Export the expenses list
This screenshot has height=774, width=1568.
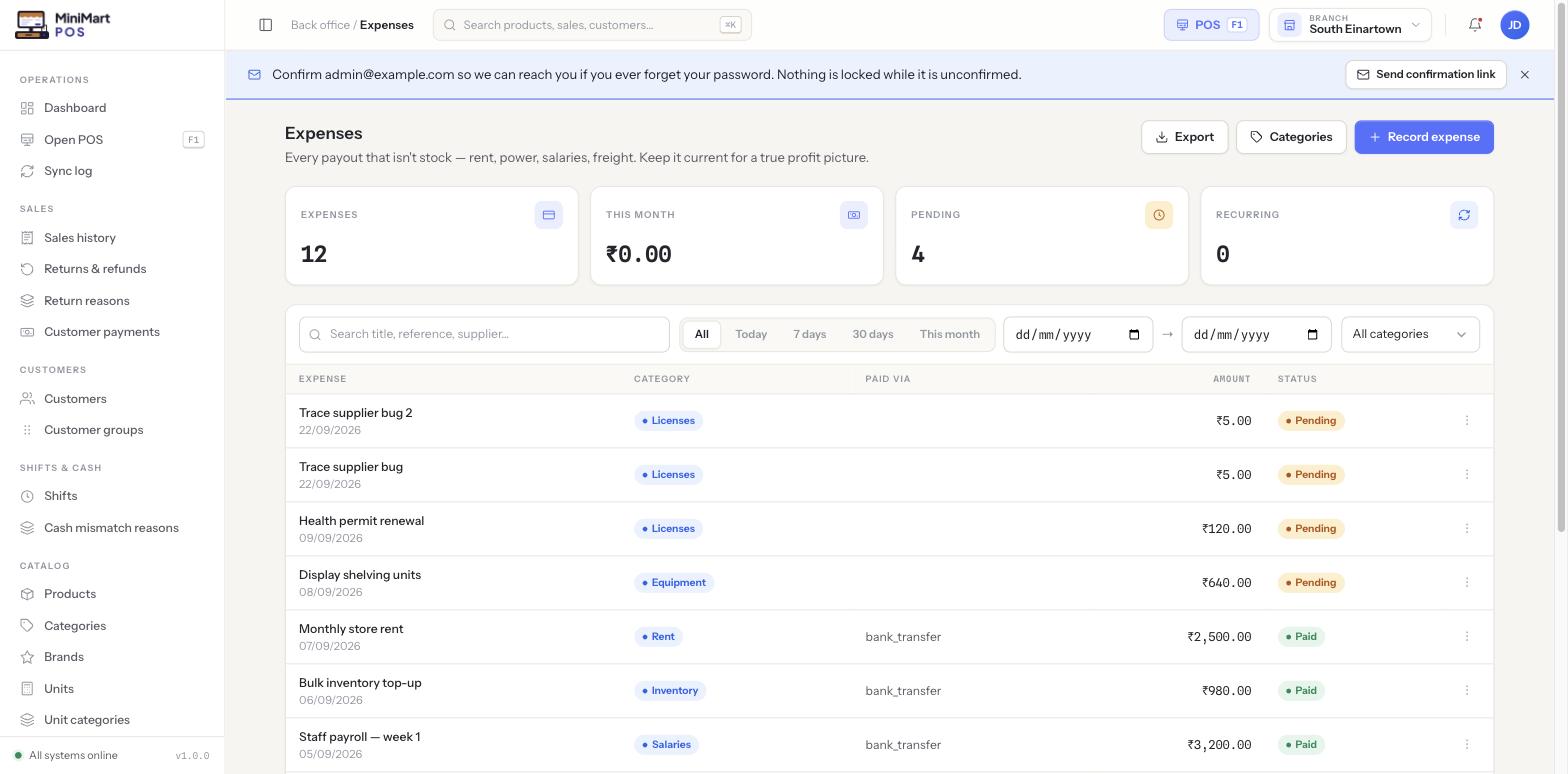tap(1185, 137)
